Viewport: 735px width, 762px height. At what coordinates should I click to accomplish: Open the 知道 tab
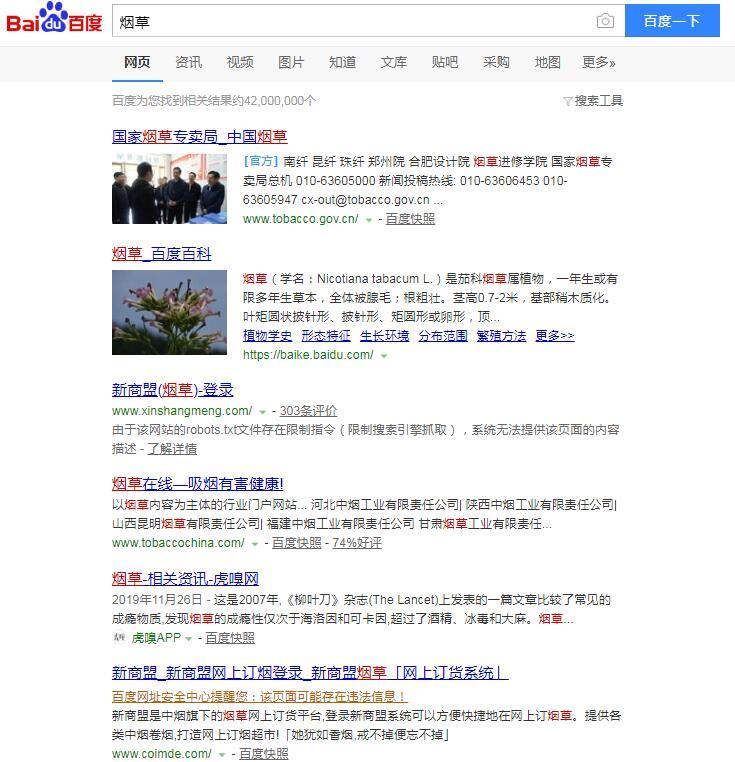(343, 62)
